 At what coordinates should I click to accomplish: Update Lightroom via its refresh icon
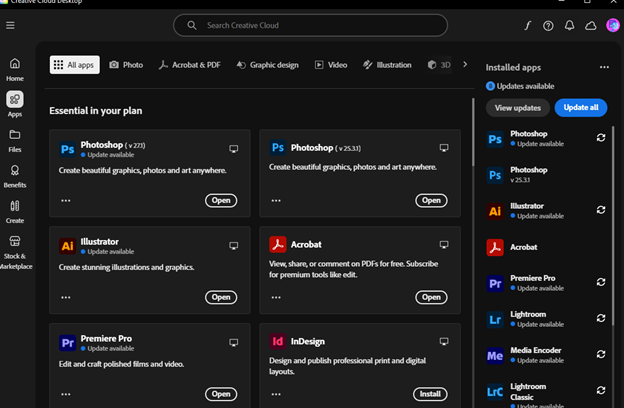601,318
